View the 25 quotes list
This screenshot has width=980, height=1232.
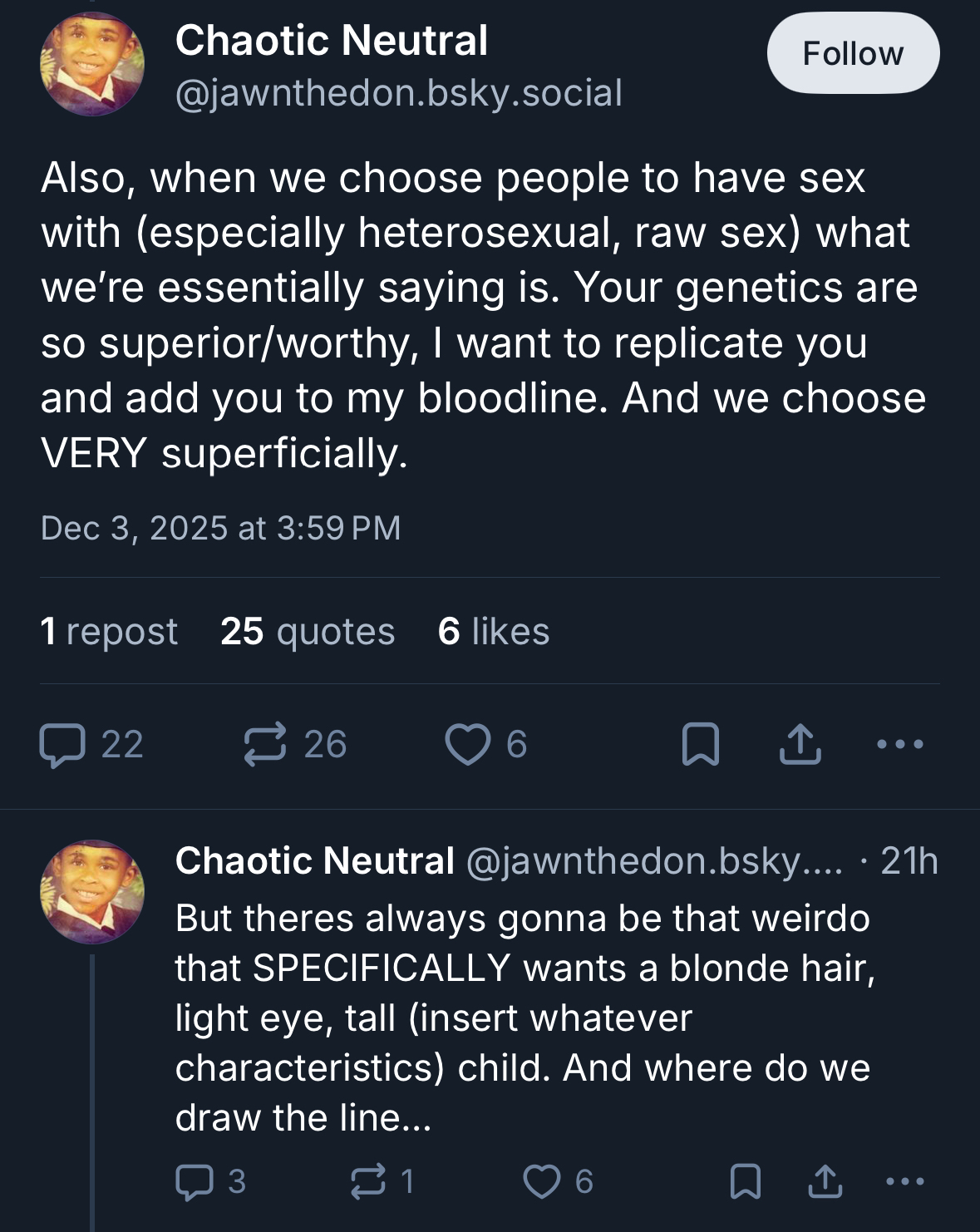pyautogui.click(x=308, y=631)
